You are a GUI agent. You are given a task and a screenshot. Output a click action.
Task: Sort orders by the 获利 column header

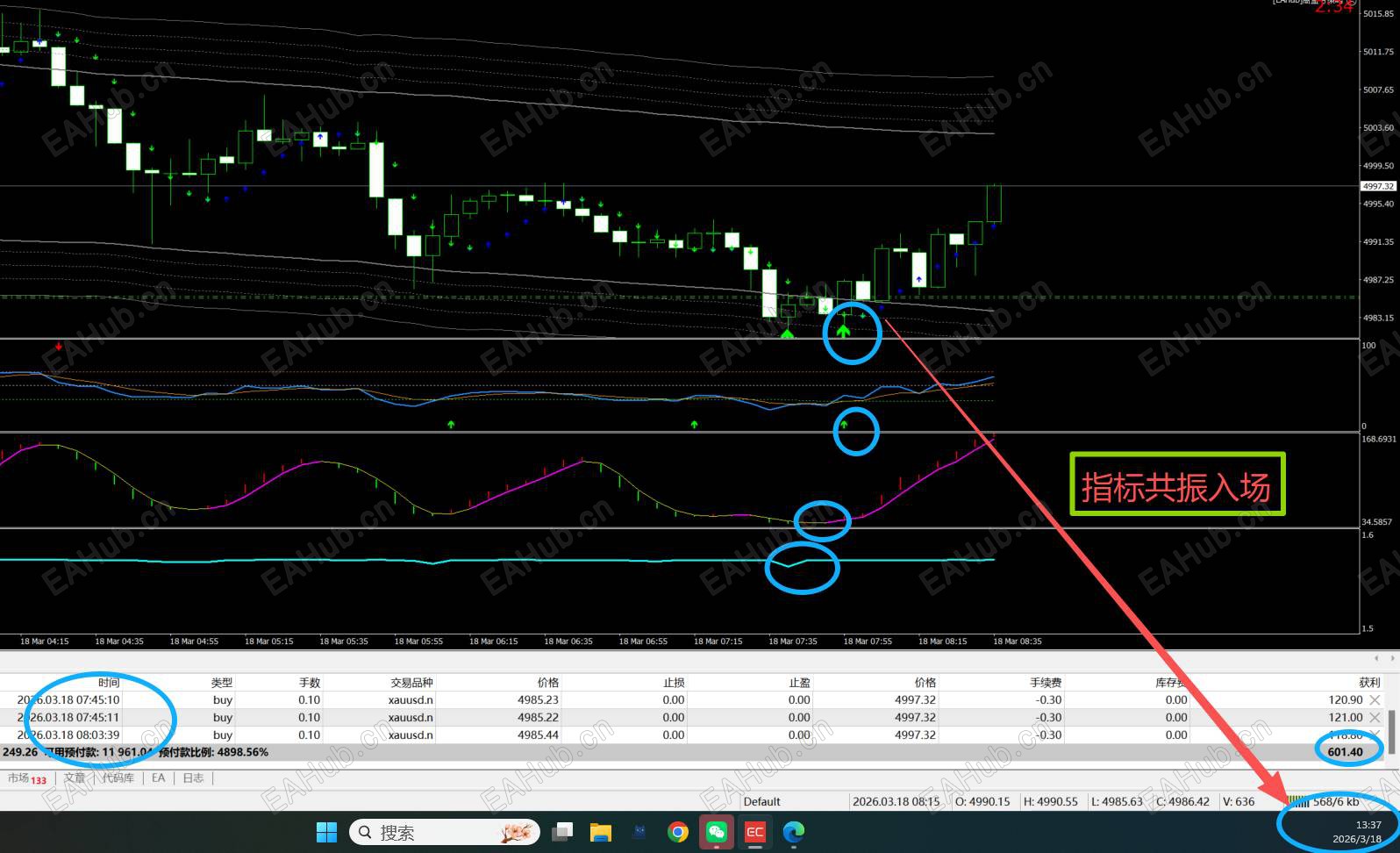[1369, 682]
